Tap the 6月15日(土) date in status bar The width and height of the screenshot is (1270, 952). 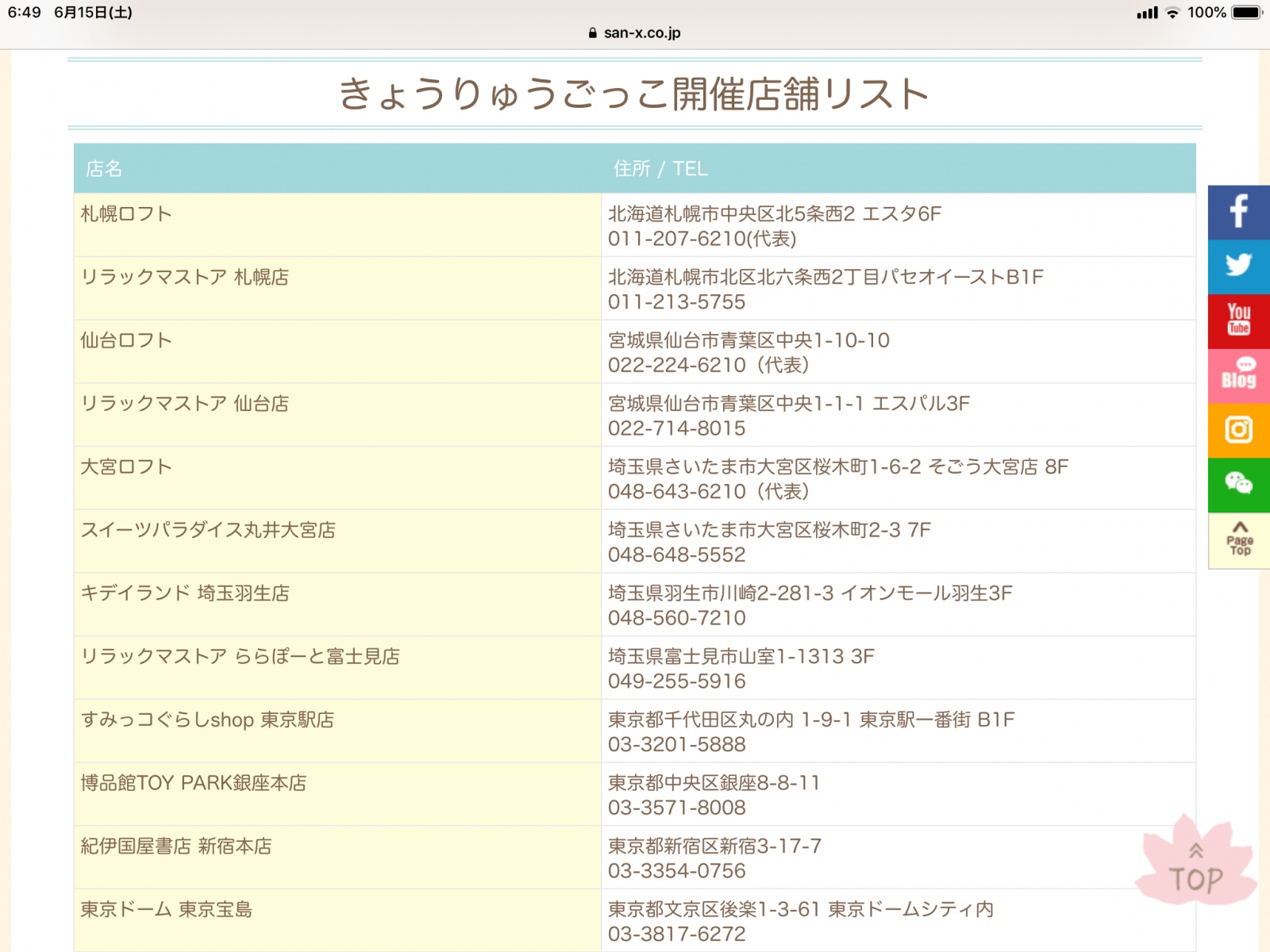tap(93, 13)
